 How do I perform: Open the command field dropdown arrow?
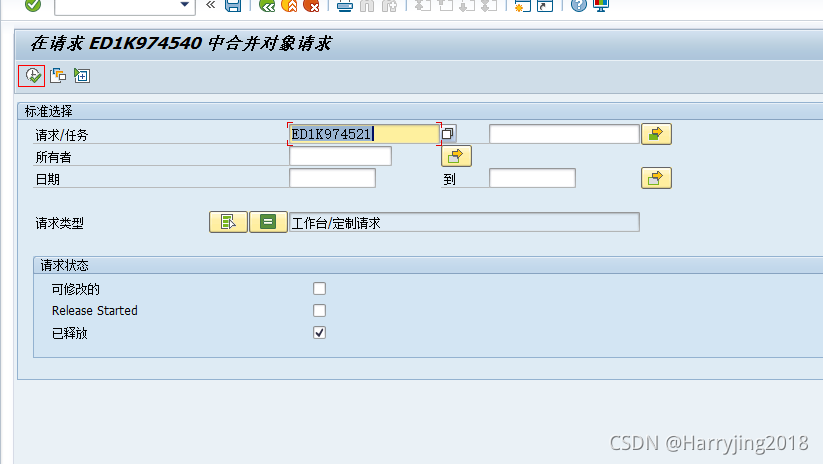tap(184, 5)
